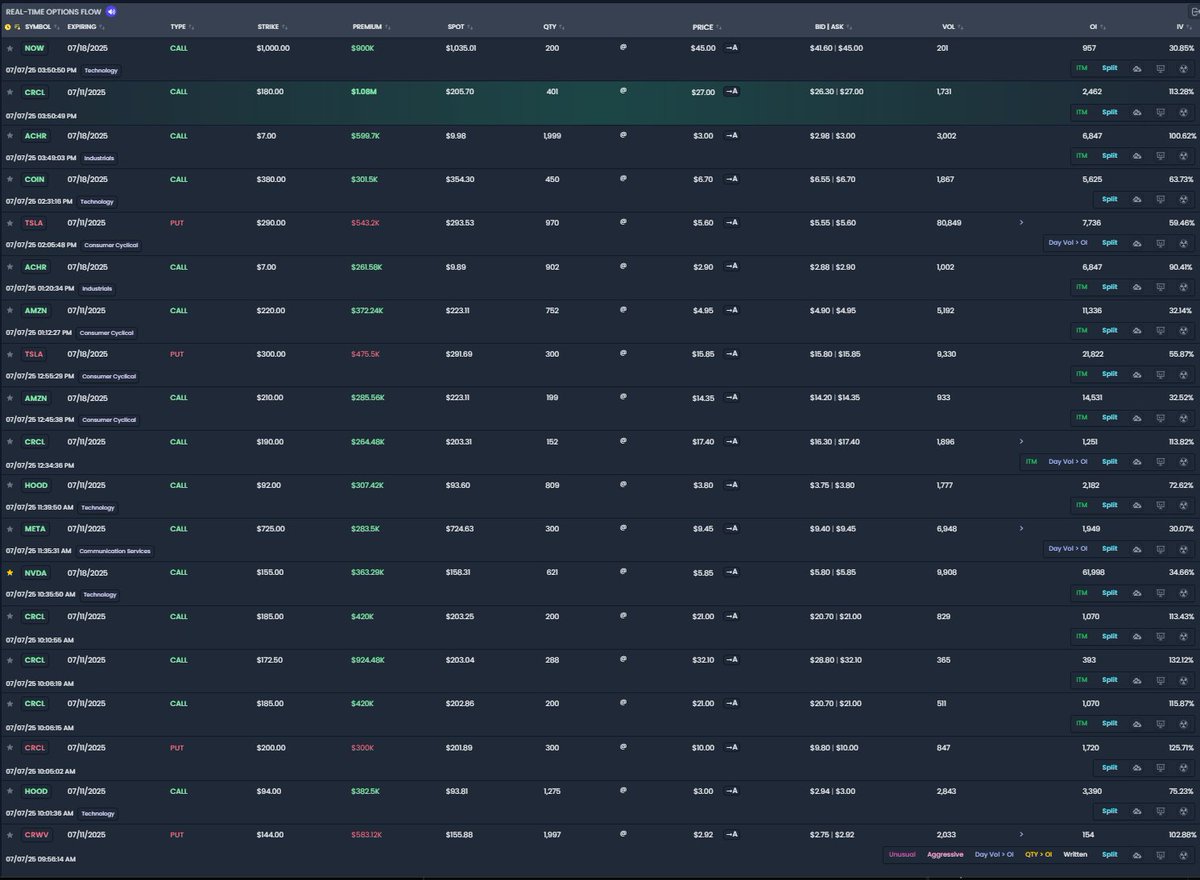
Task: Sort by the VOL column
Action: tap(951, 27)
